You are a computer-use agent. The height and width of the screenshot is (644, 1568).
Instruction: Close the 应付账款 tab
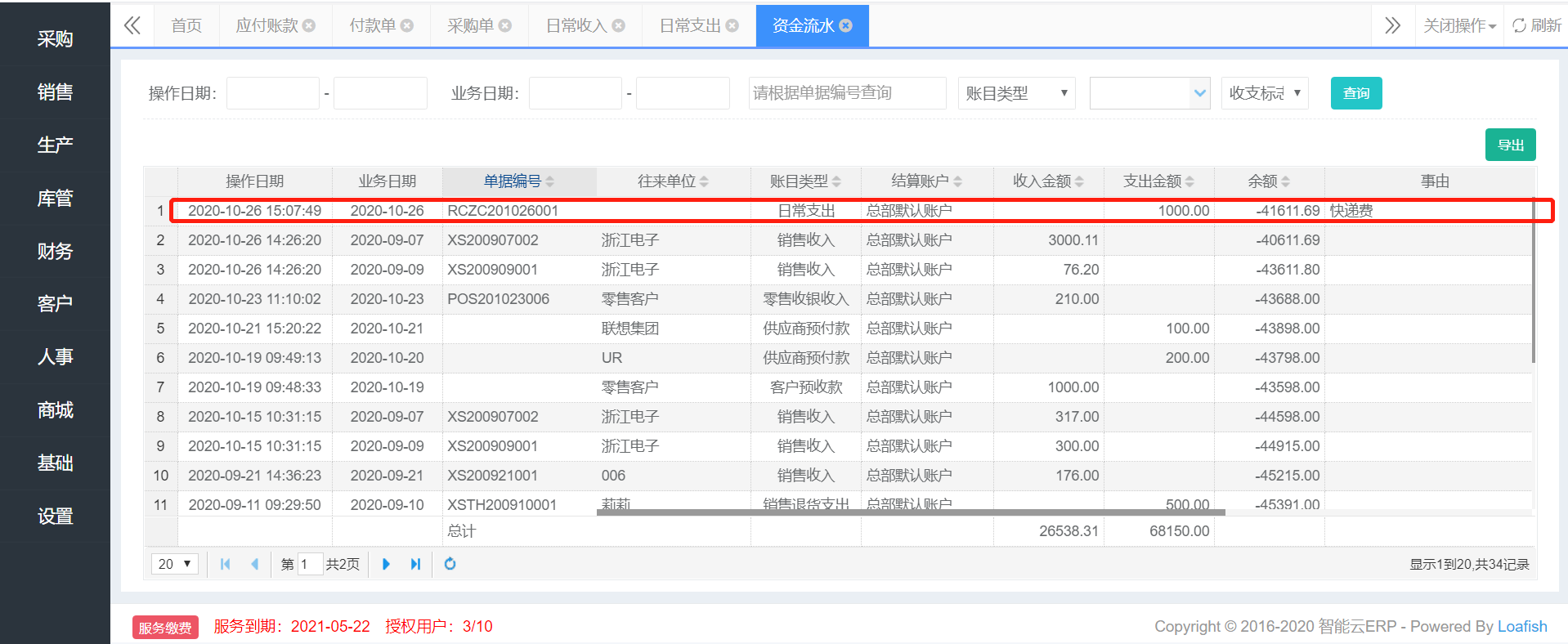pos(309,26)
